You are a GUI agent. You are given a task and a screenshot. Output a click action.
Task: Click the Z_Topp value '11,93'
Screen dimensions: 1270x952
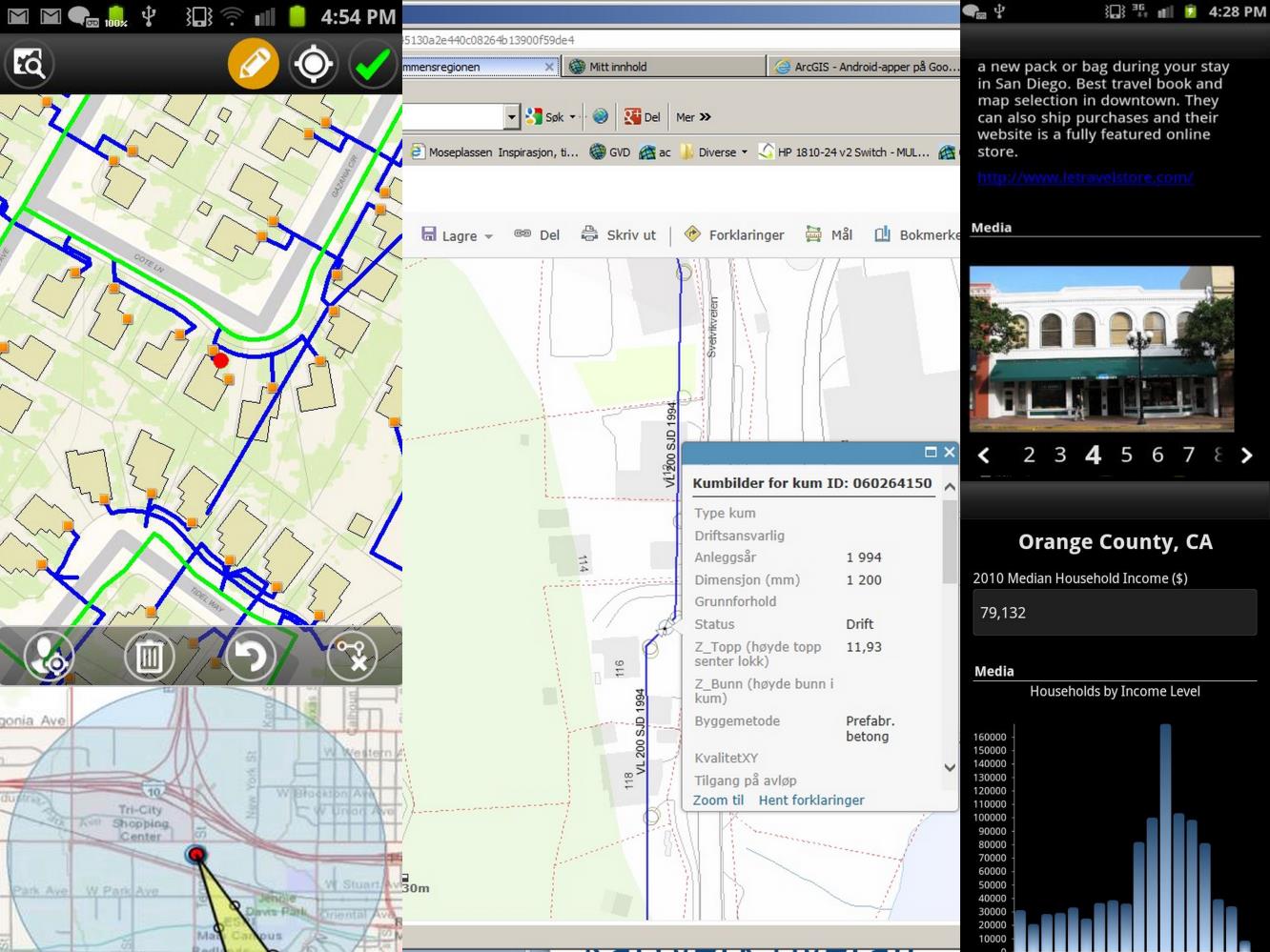pyautogui.click(x=864, y=646)
